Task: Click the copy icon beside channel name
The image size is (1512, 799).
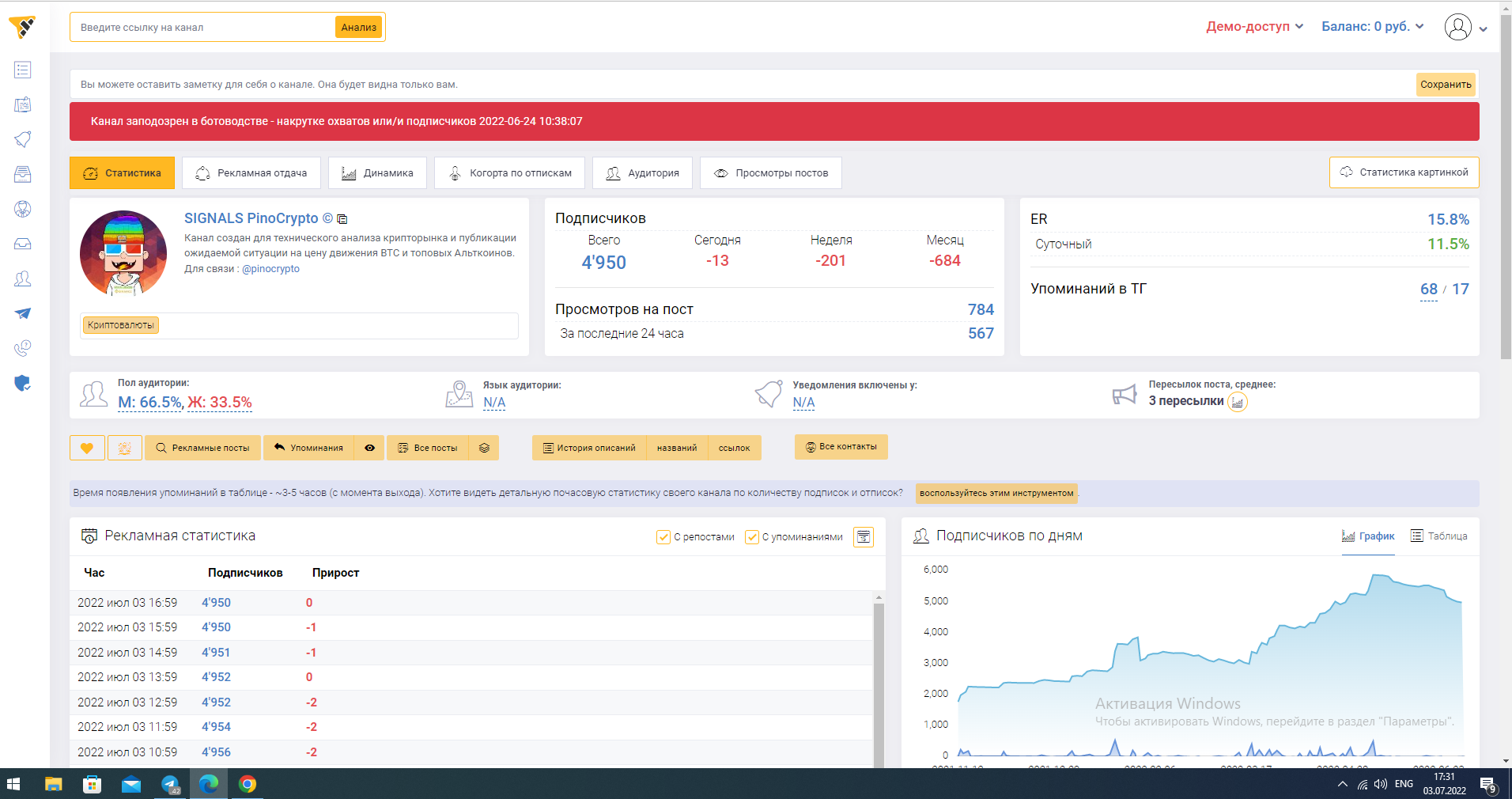Action: pyautogui.click(x=342, y=219)
